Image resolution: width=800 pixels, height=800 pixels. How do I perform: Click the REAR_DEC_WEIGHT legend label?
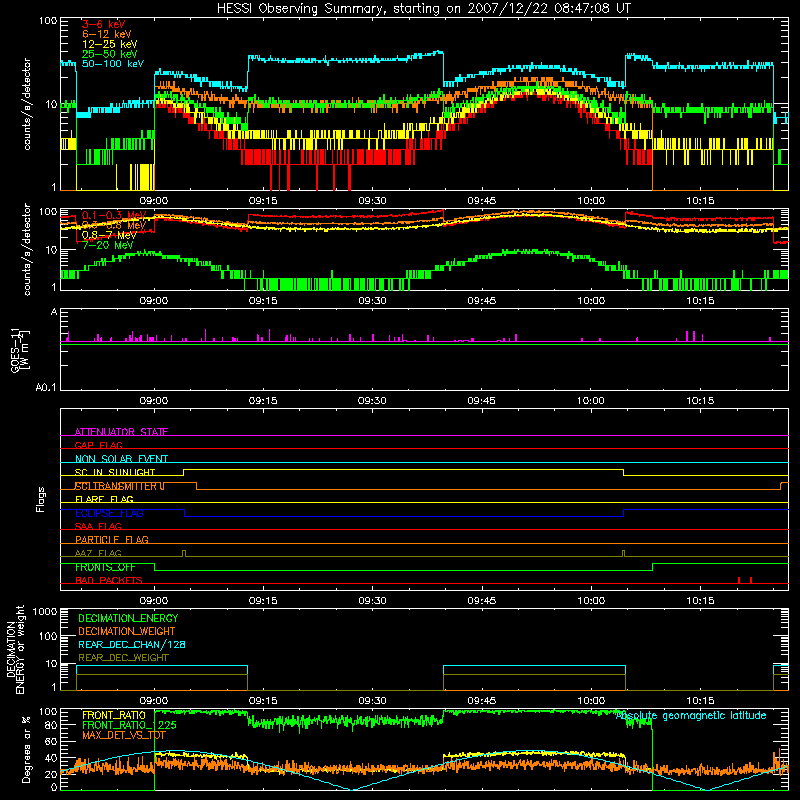(x=123, y=658)
